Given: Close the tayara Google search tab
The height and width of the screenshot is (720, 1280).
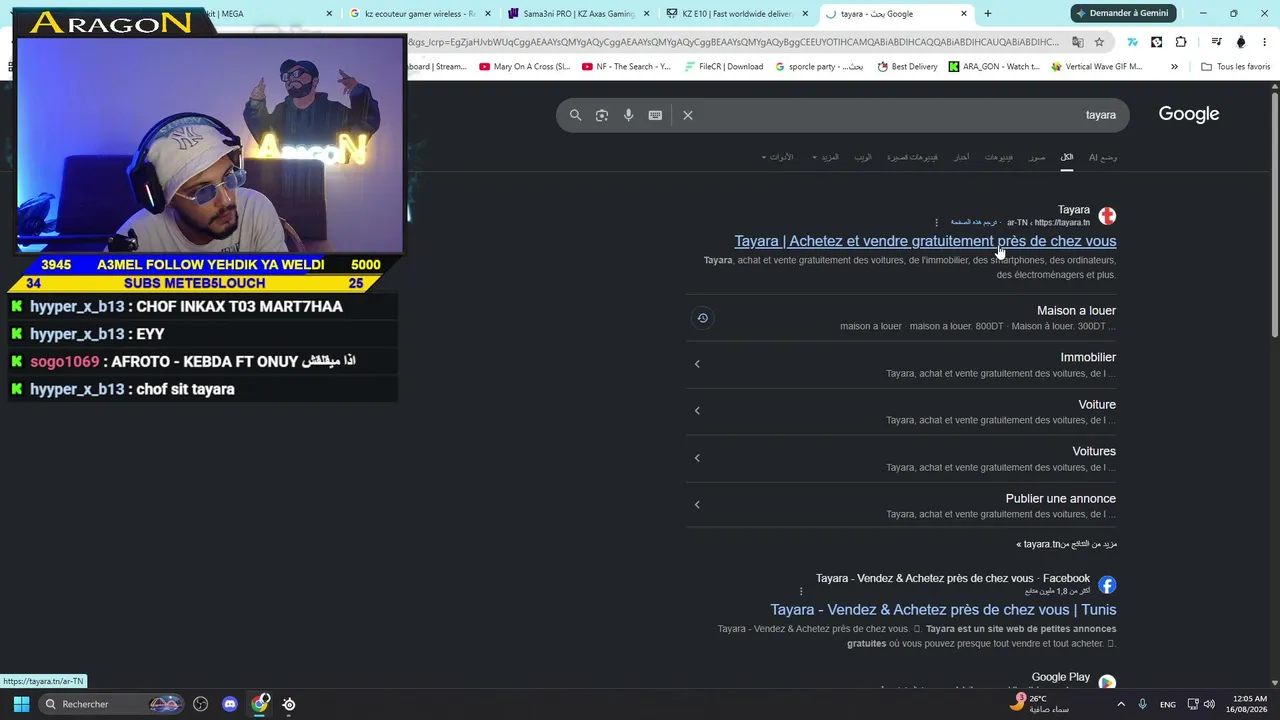Looking at the screenshot, I should 964,14.
